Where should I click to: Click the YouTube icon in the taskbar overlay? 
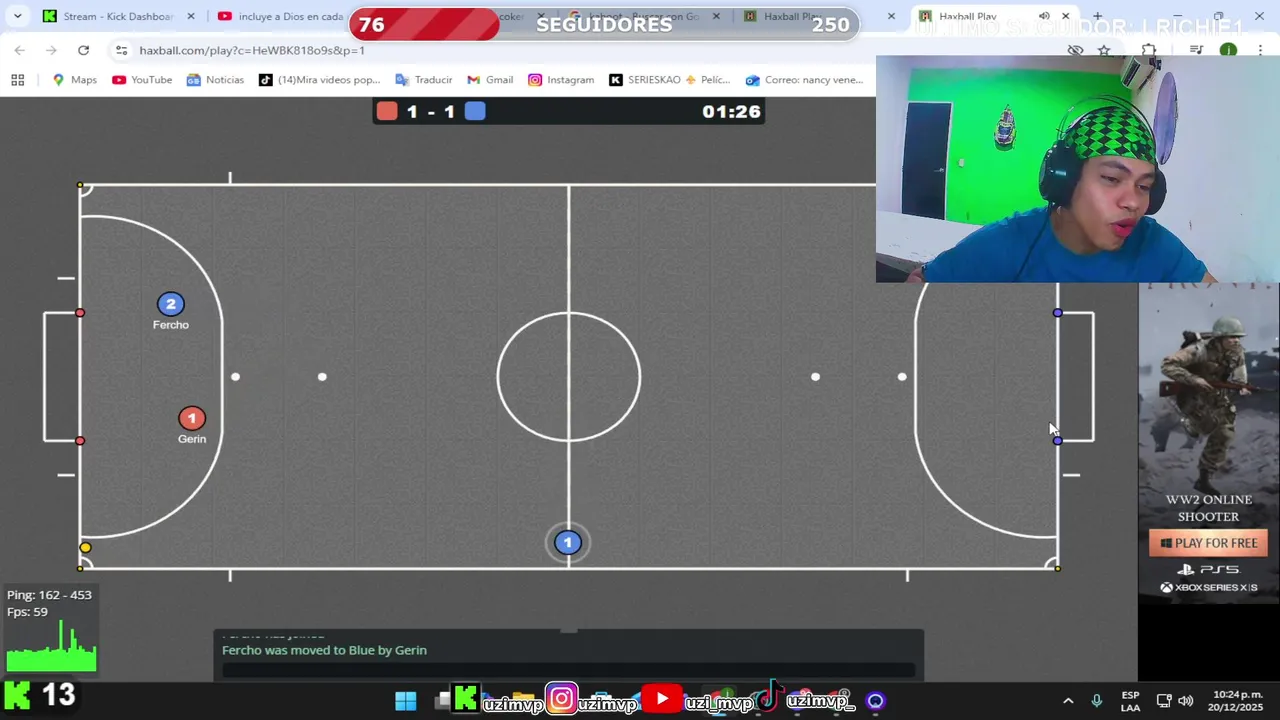(x=661, y=699)
